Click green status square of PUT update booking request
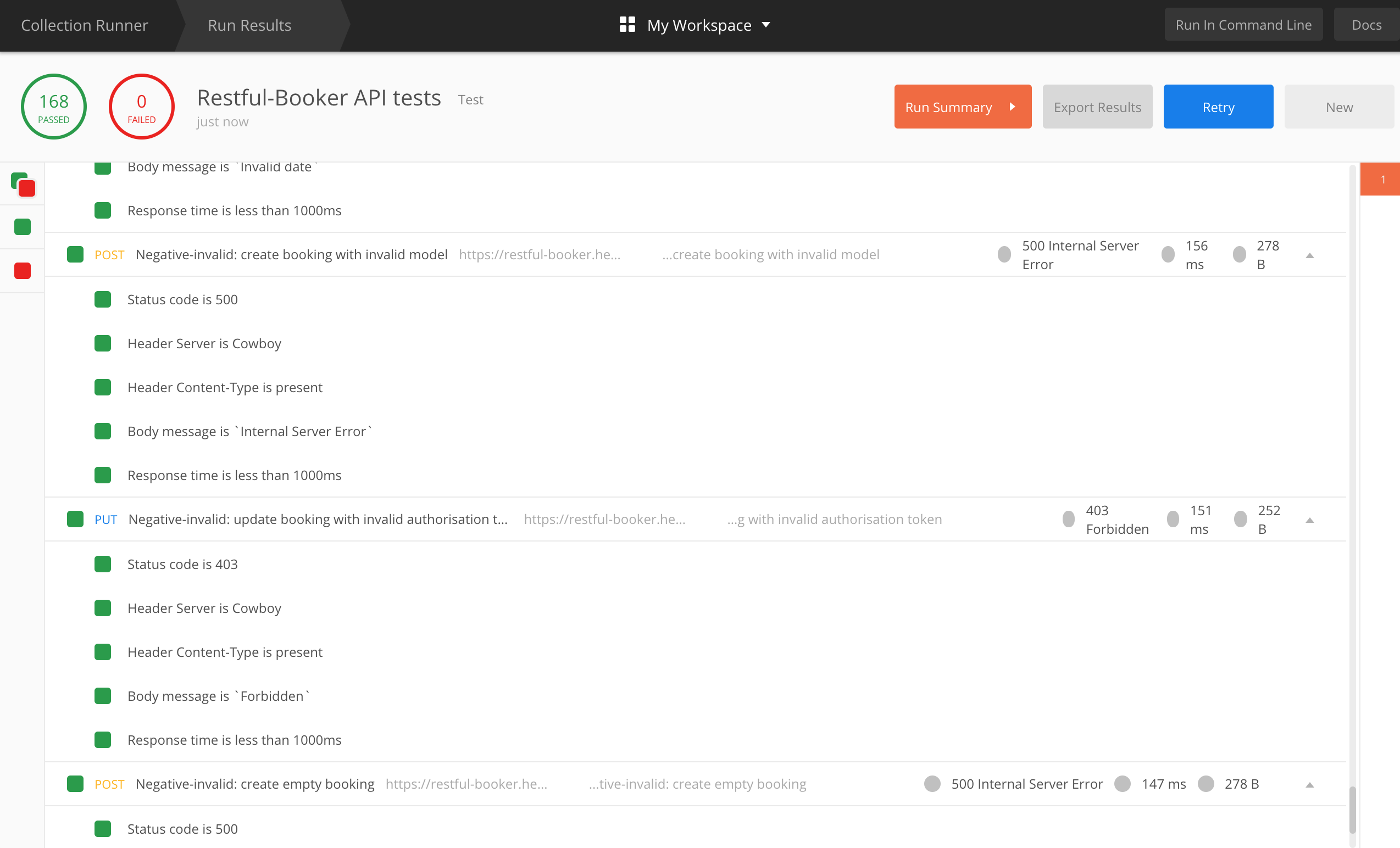Image resolution: width=1400 pixels, height=848 pixels. (x=75, y=519)
